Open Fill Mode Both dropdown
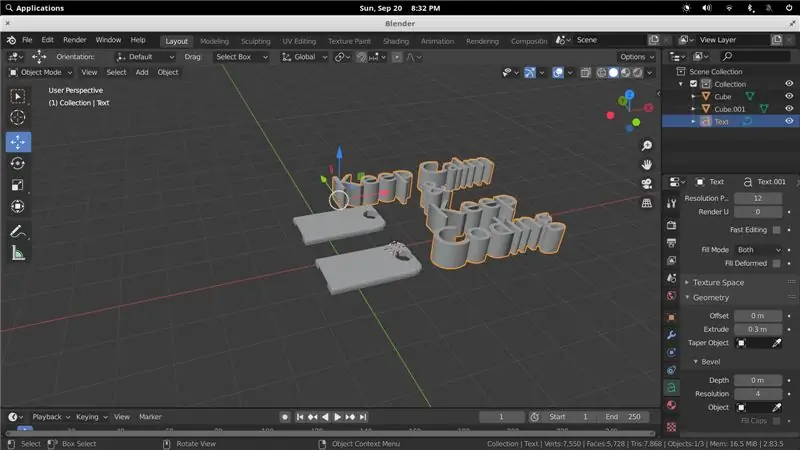 coord(758,250)
